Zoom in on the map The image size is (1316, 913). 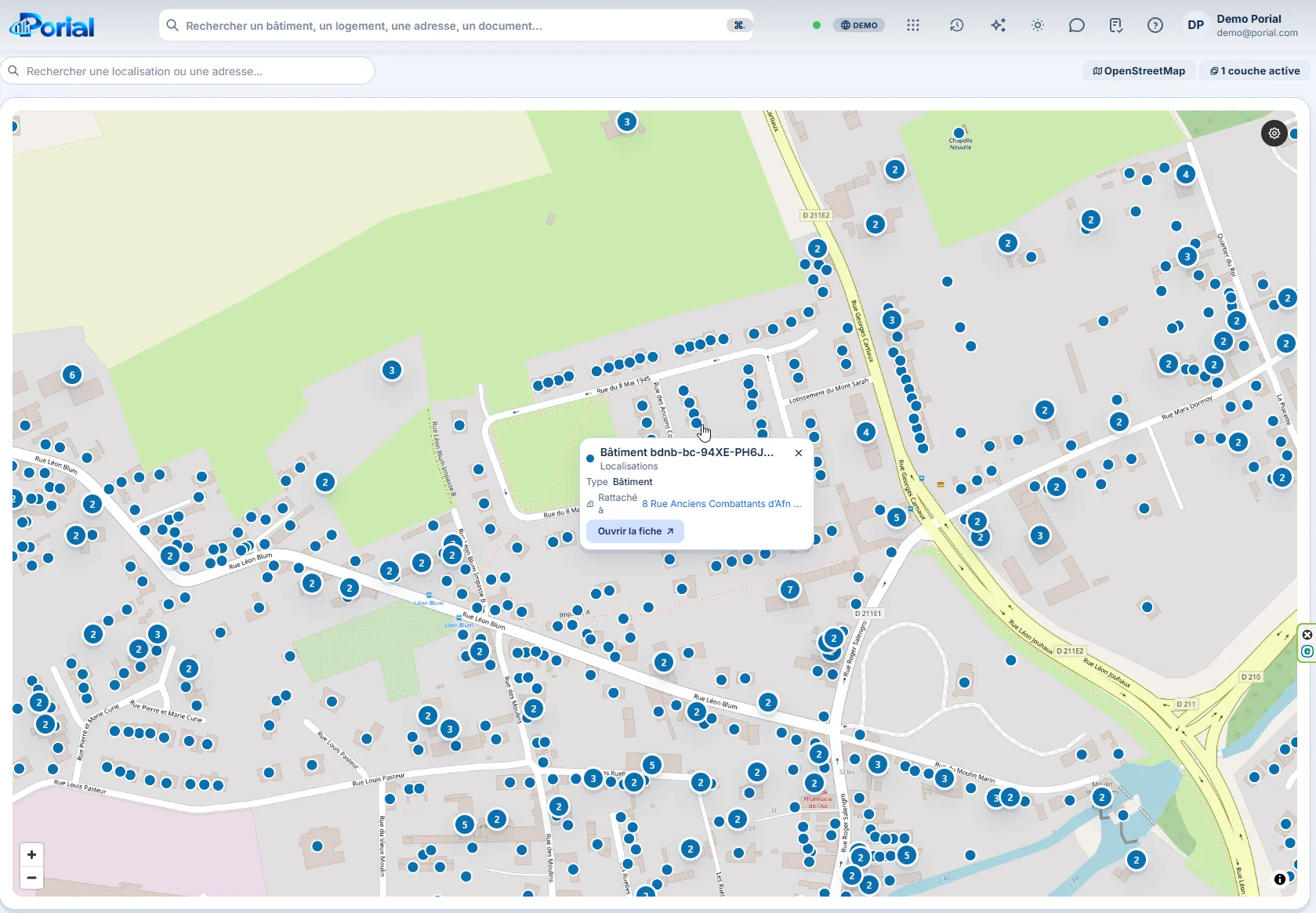(31, 854)
